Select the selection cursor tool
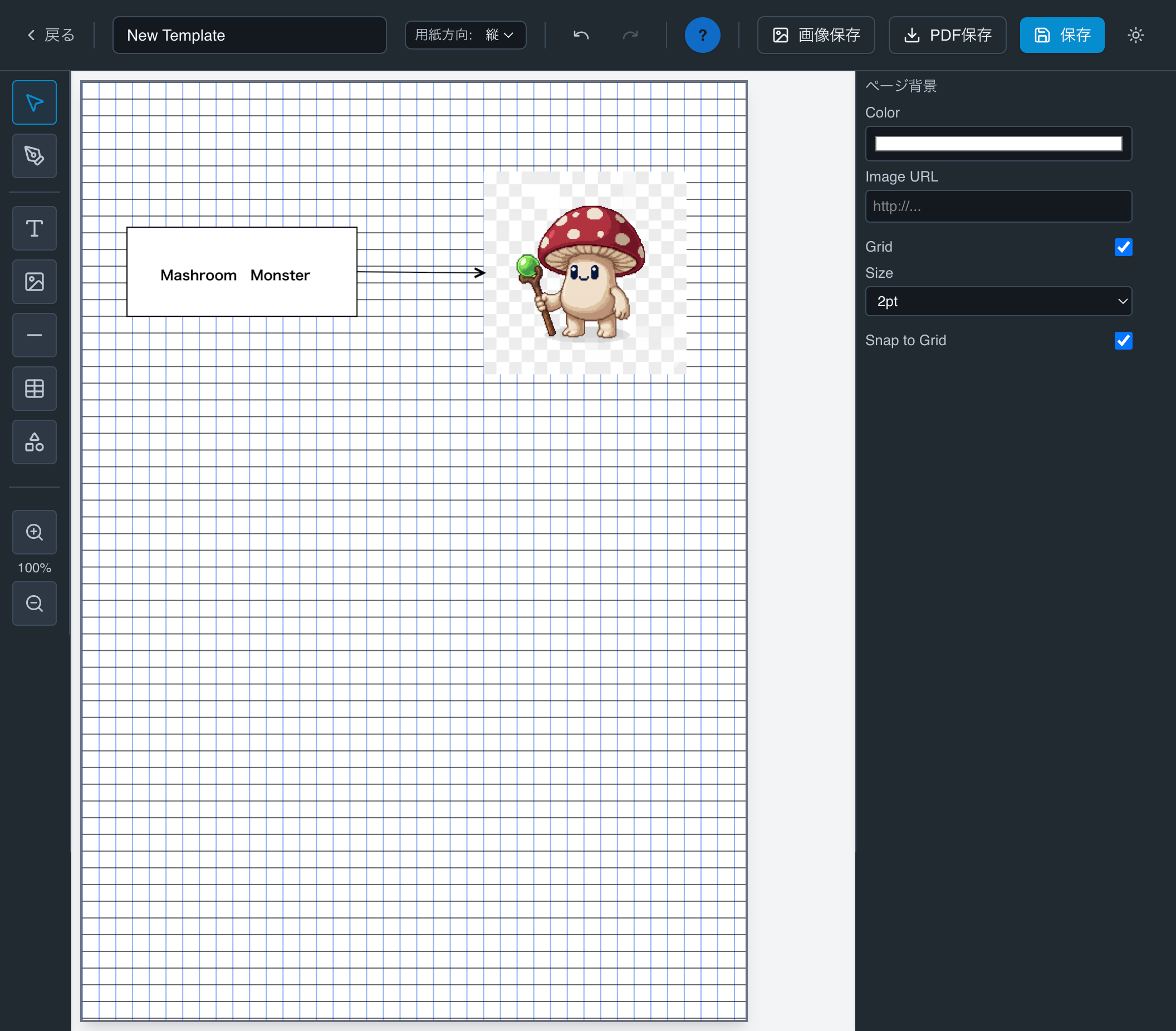The height and width of the screenshot is (1031, 1176). click(34, 102)
